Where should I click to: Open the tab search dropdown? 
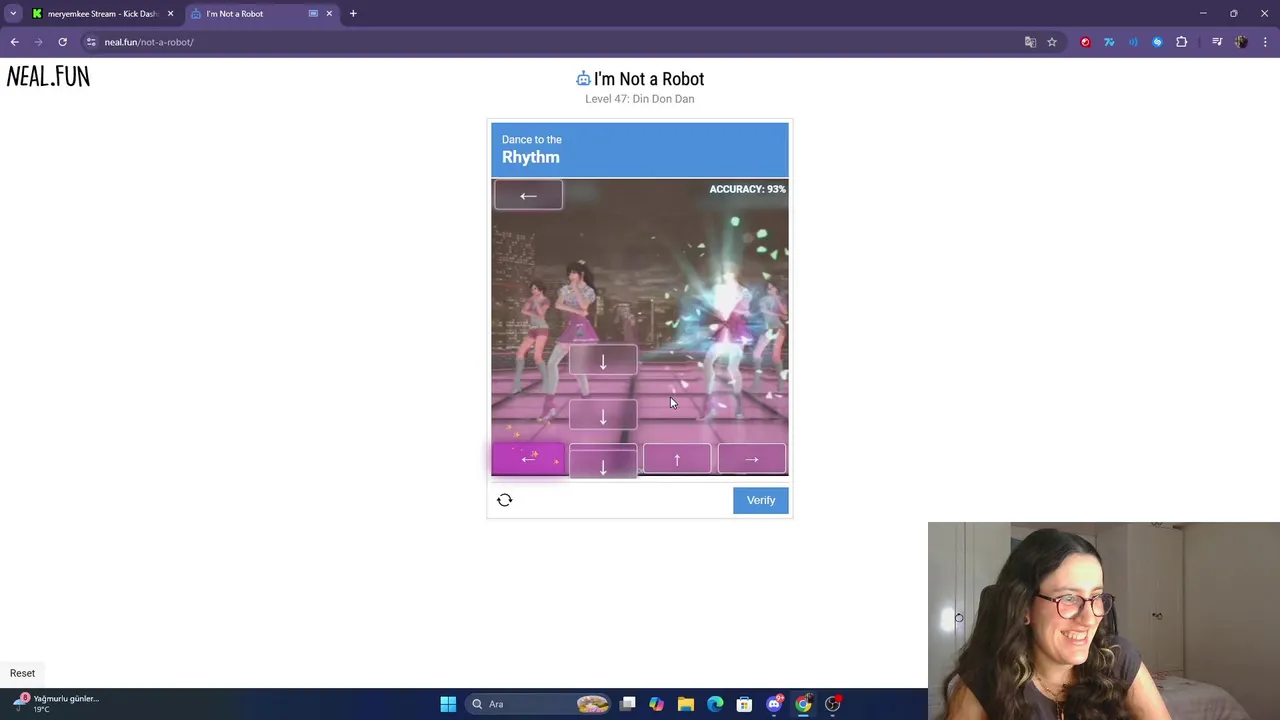tap(13, 14)
